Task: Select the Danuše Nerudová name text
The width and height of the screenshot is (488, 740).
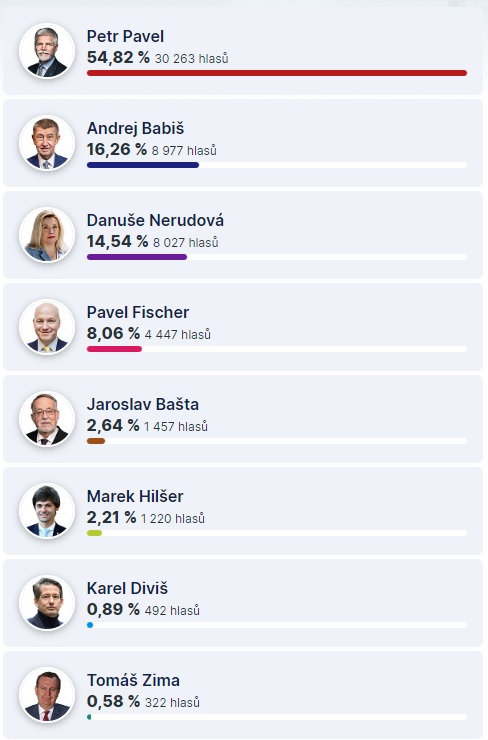Action: click(x=155, y=220)
